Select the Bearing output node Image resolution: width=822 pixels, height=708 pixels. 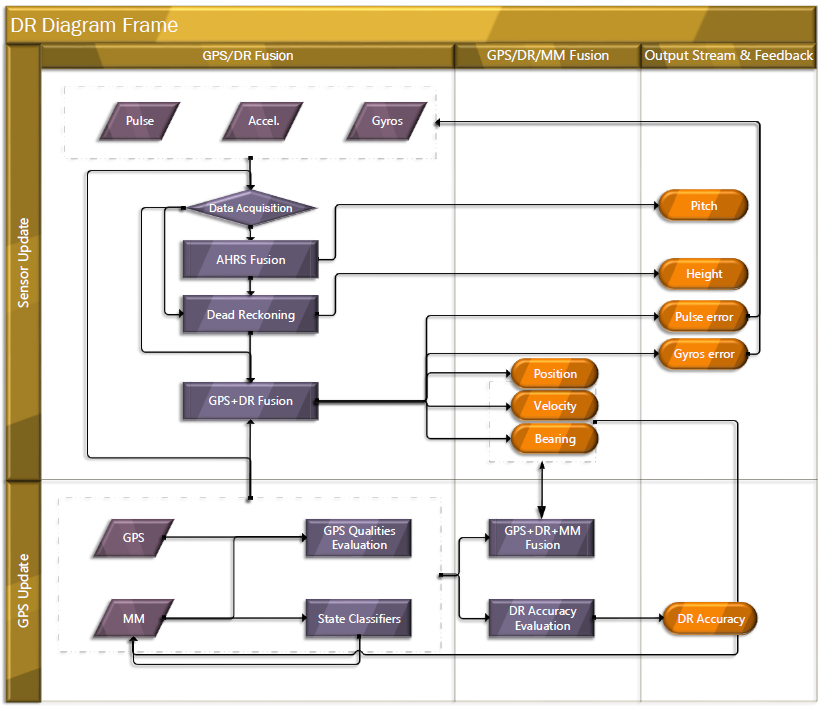point(555,439)
